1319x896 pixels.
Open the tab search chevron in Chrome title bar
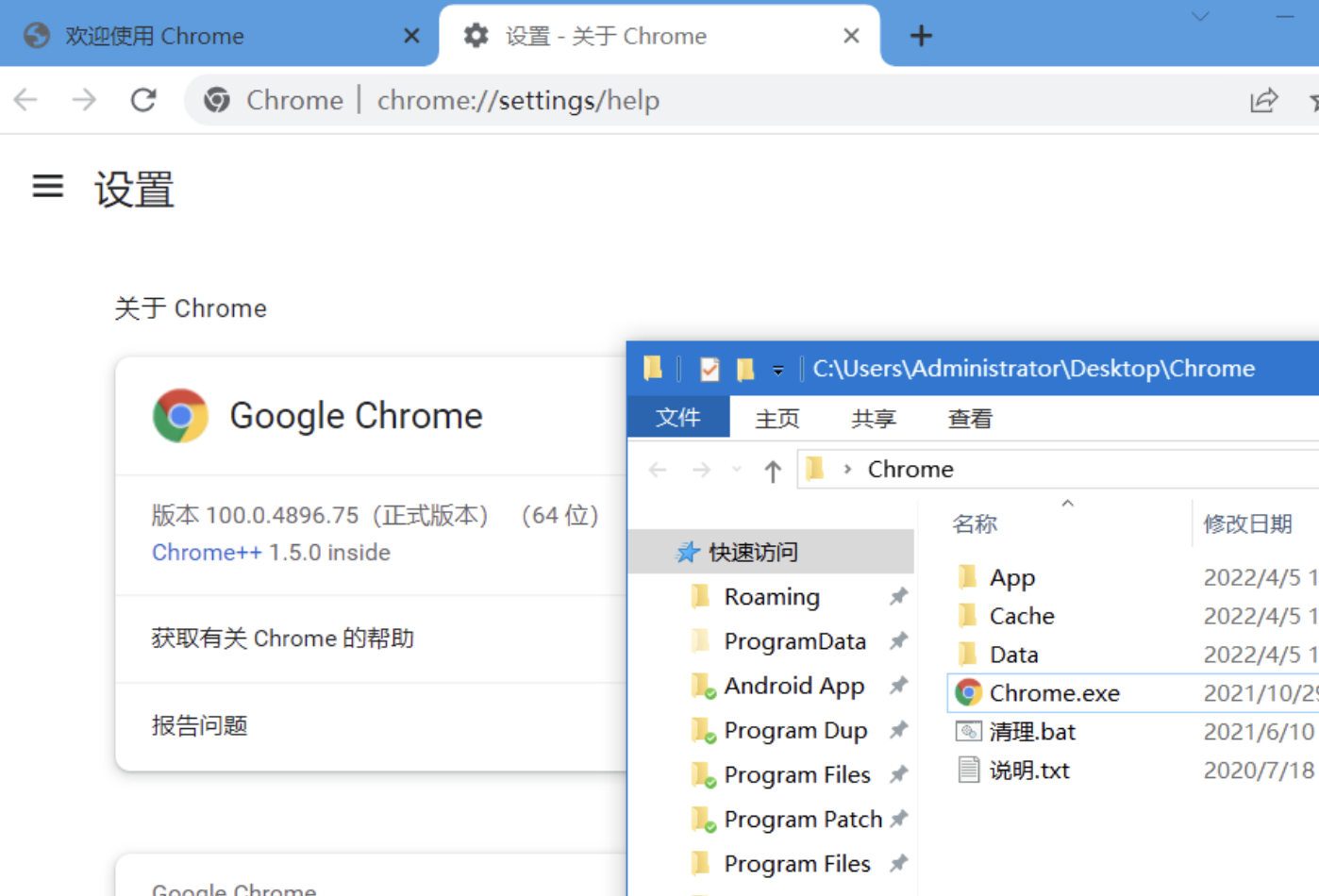coord(1200,16)
